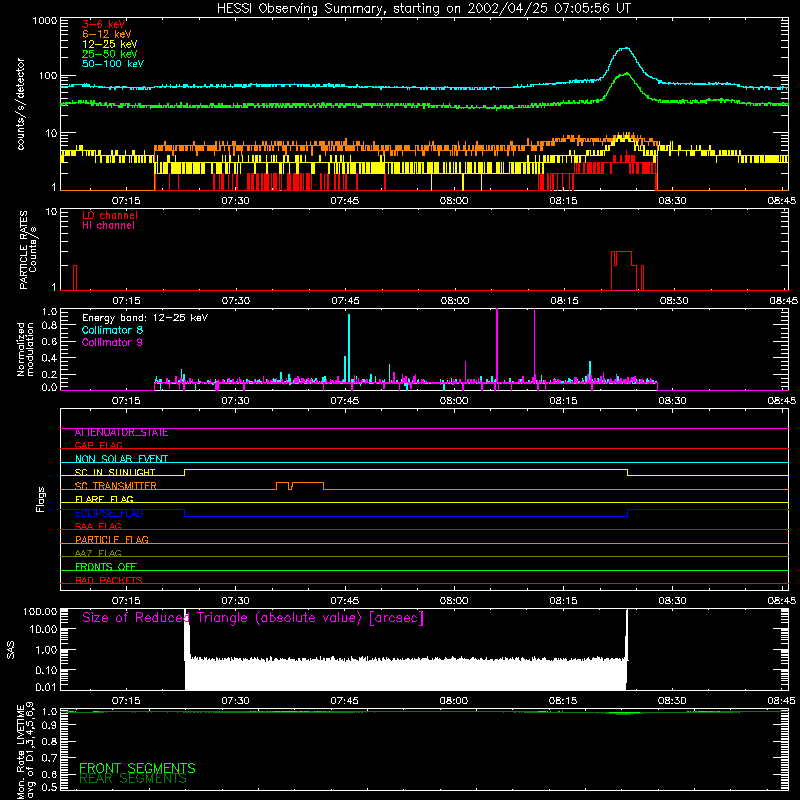Click the dim olive flag label above FRONTS_OFF

coord(98,553)
